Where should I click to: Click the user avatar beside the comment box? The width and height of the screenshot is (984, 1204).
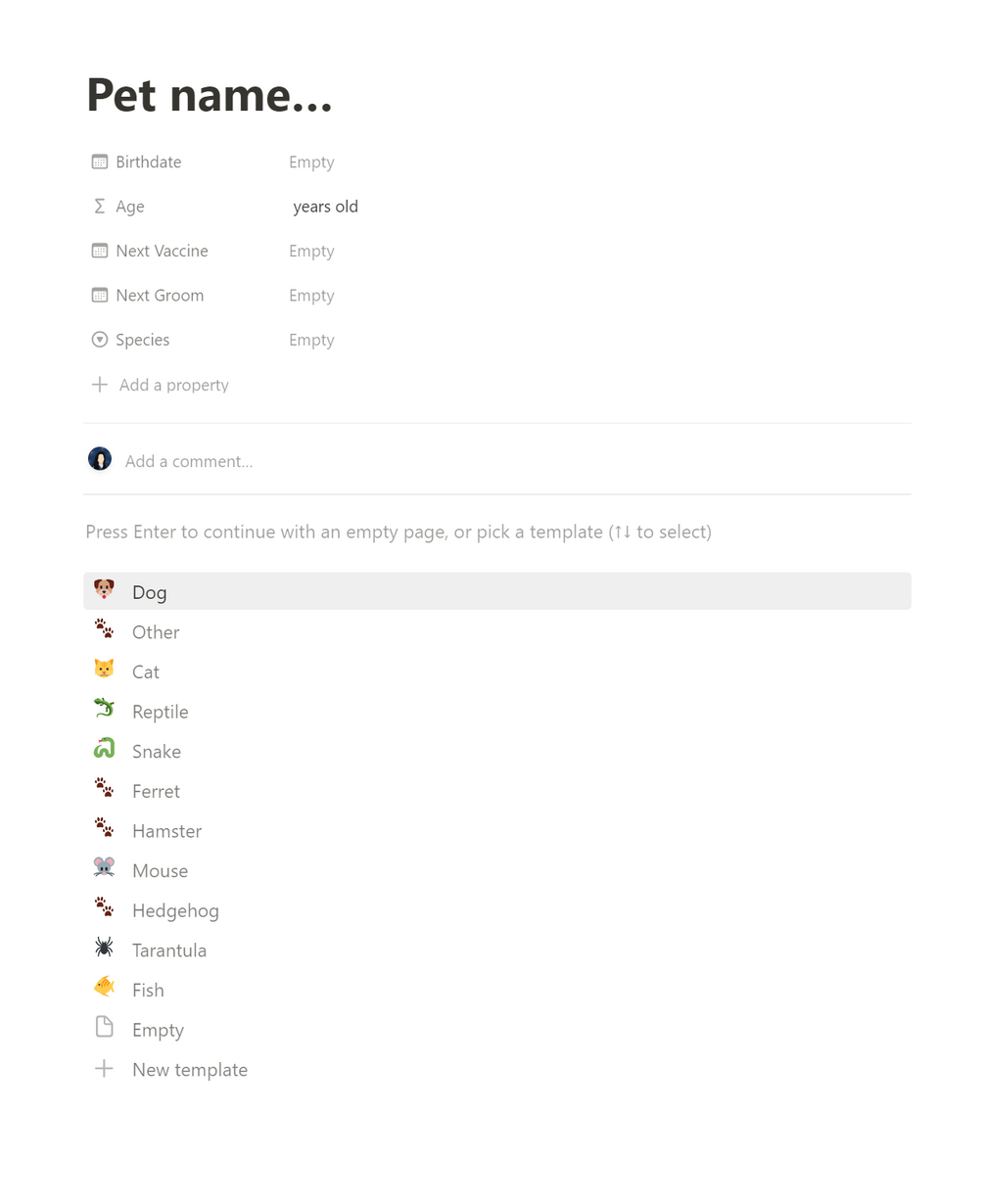pyautogui.click(x=100, y=459)
